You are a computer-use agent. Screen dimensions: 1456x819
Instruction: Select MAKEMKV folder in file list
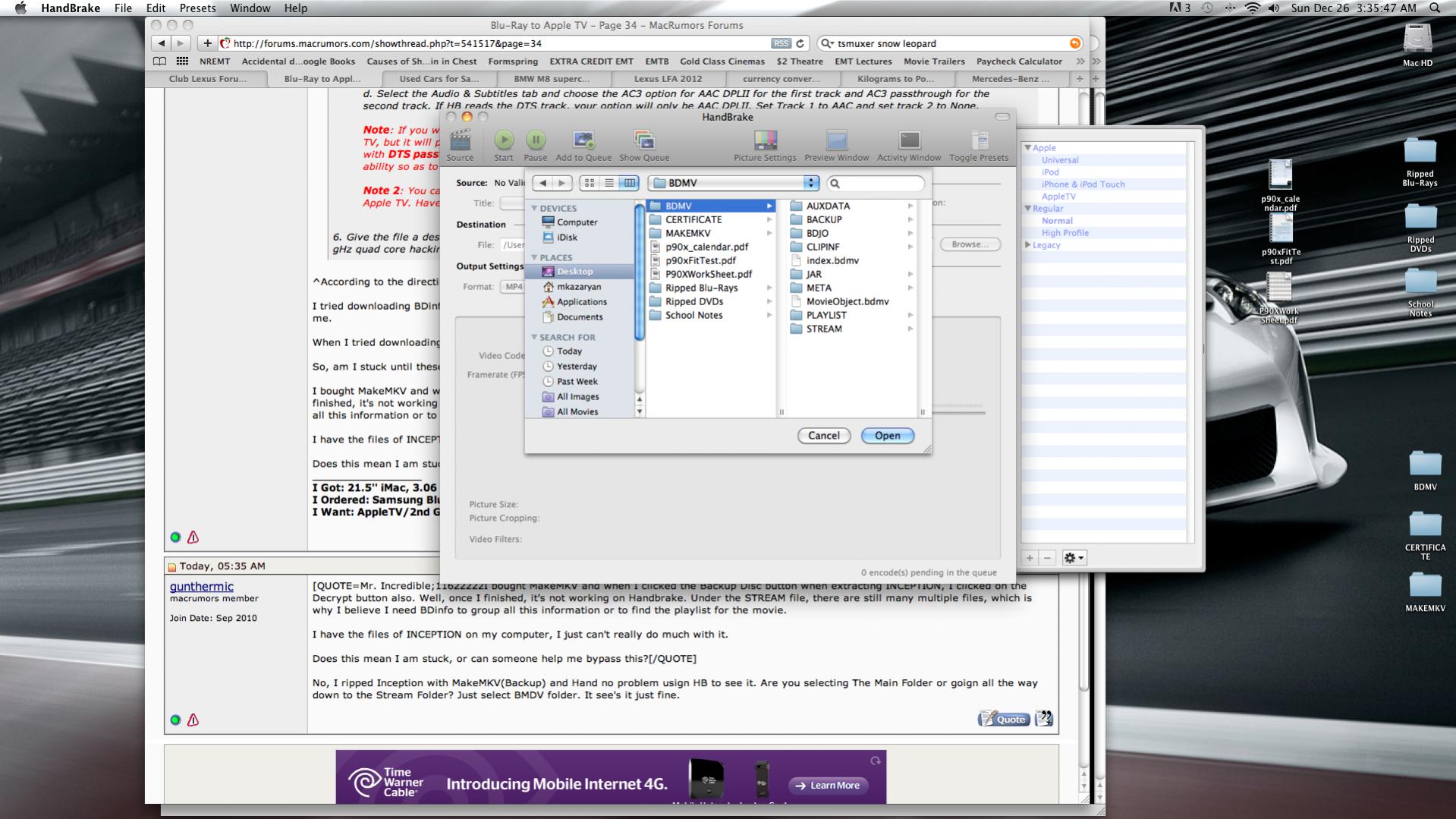[x=711, y=233]
